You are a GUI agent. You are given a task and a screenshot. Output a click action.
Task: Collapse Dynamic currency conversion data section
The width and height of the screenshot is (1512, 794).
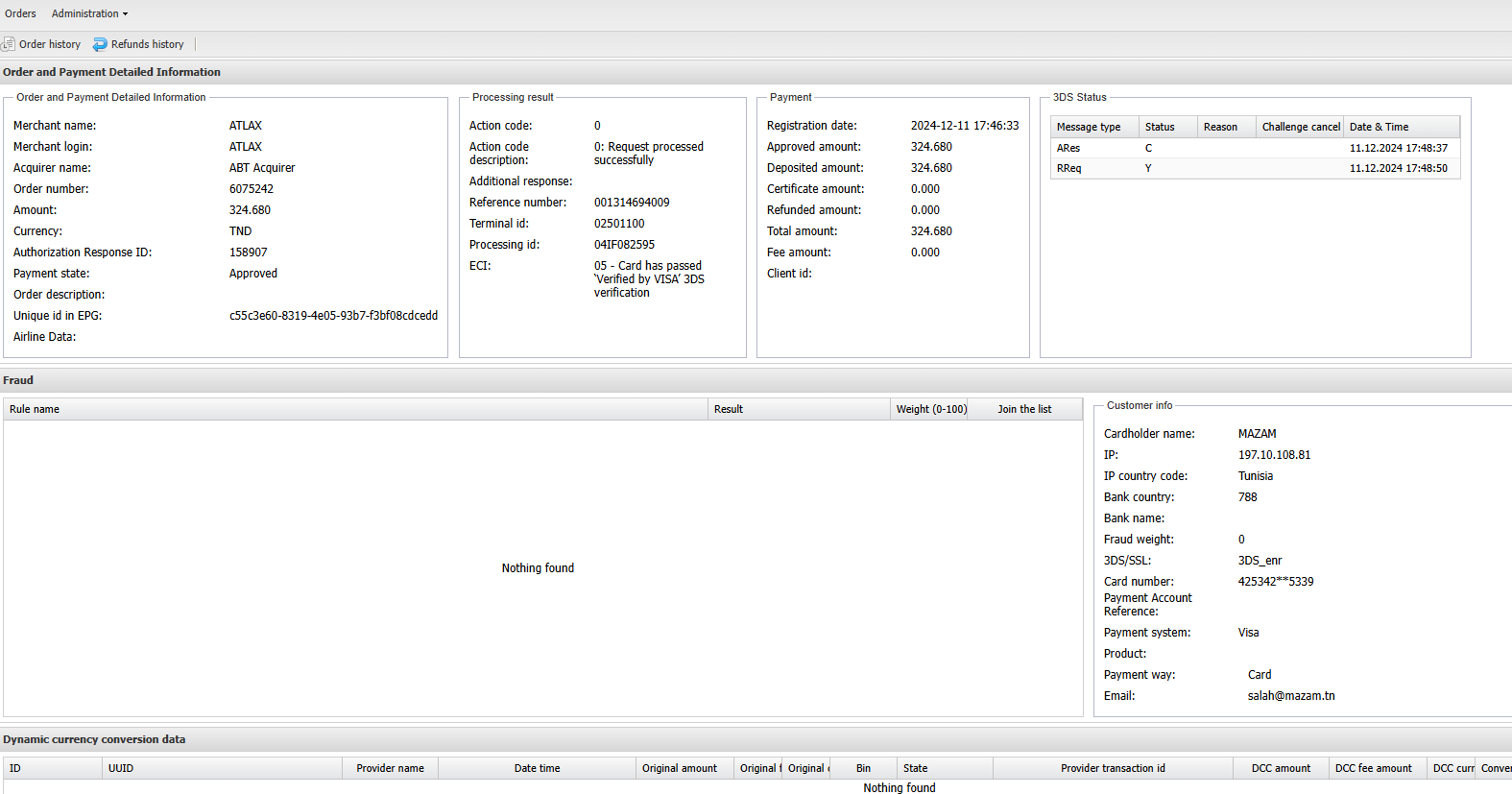click(x=94, y=739)
